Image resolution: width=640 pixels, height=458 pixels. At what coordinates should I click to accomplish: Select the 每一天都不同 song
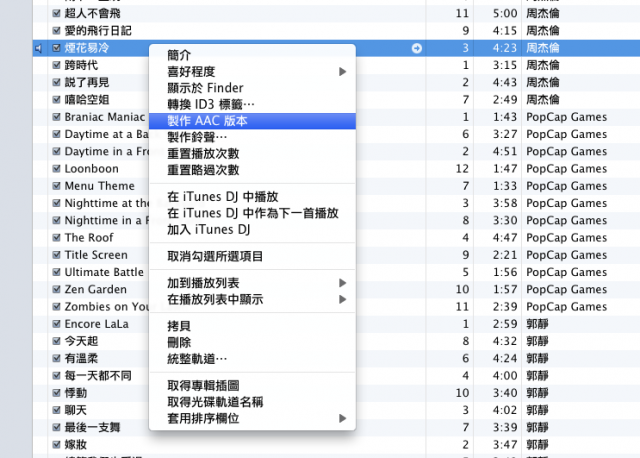[x=98, y=376]
